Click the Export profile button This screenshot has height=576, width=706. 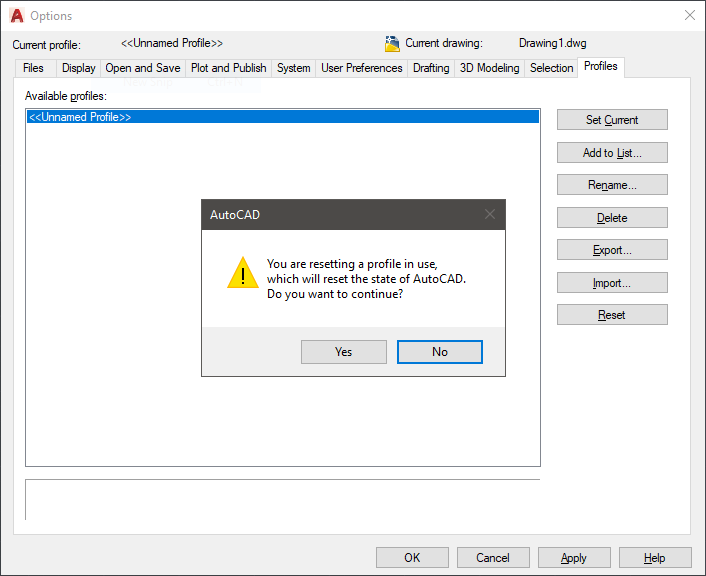coord(612,250)
